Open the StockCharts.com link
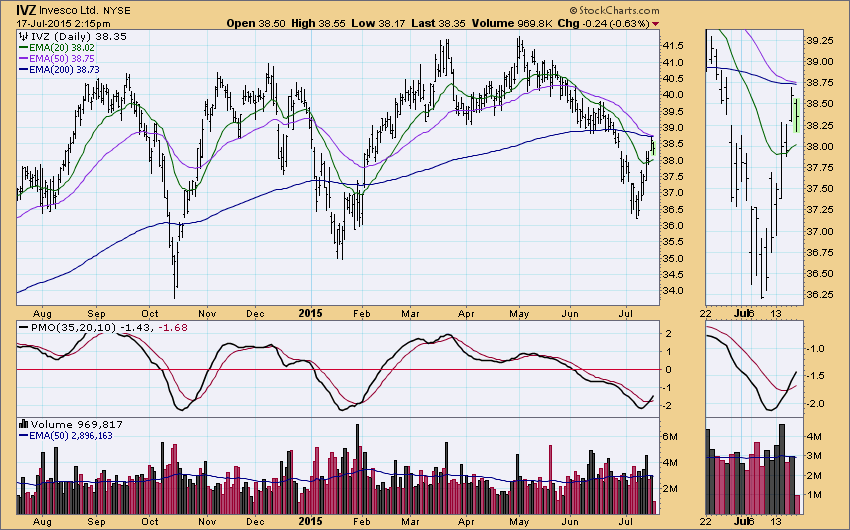 coord(619,10)
